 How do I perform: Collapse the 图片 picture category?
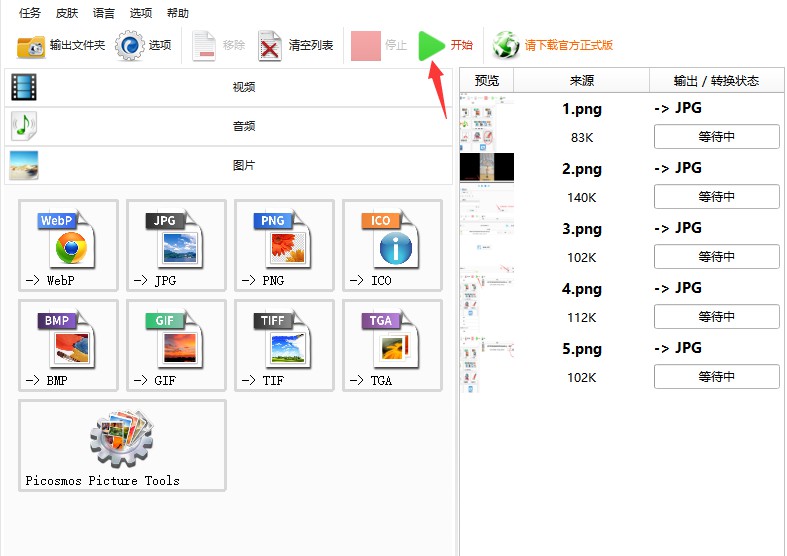tap(228, 165)
